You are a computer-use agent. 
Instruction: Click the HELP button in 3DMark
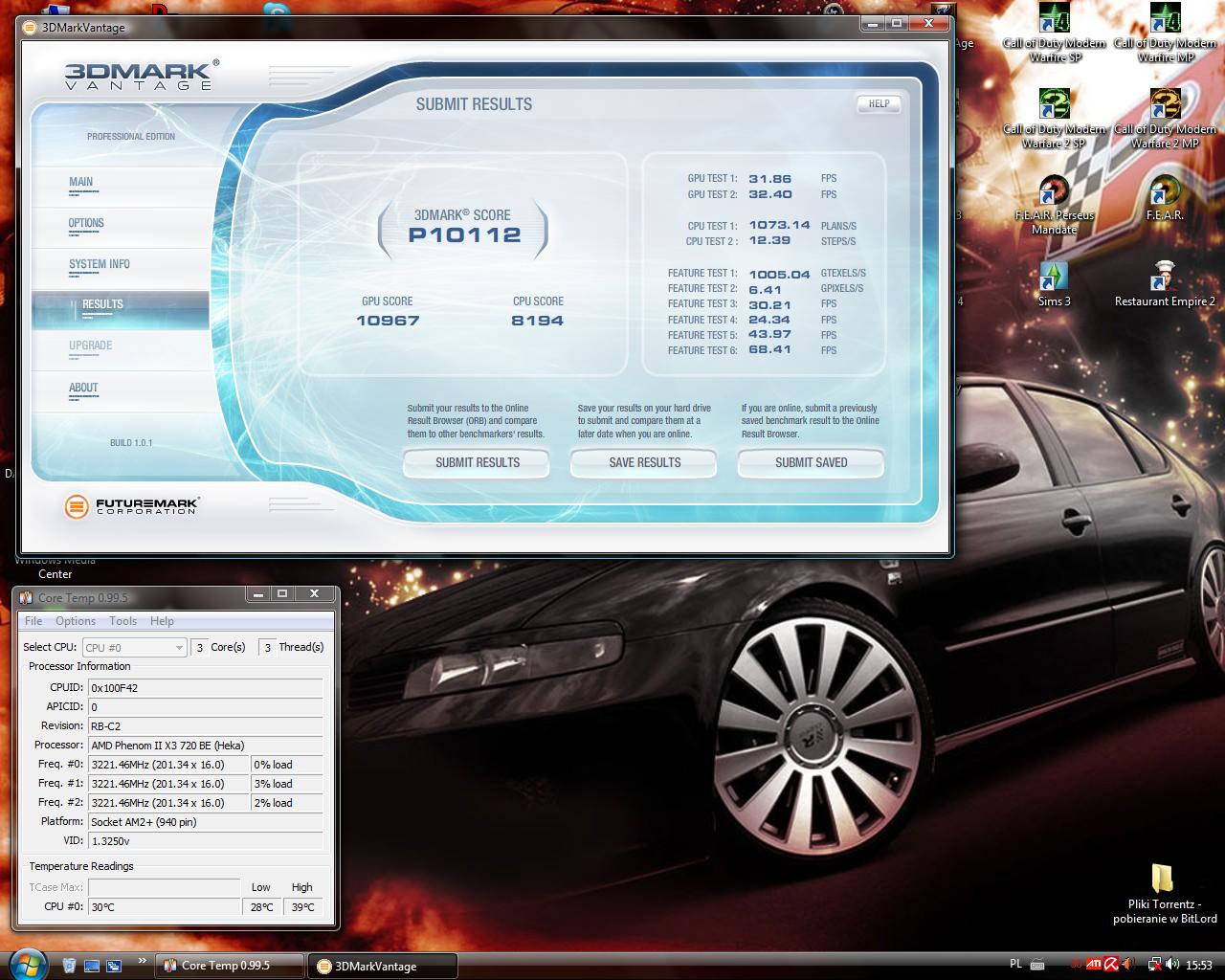point(879,104)
